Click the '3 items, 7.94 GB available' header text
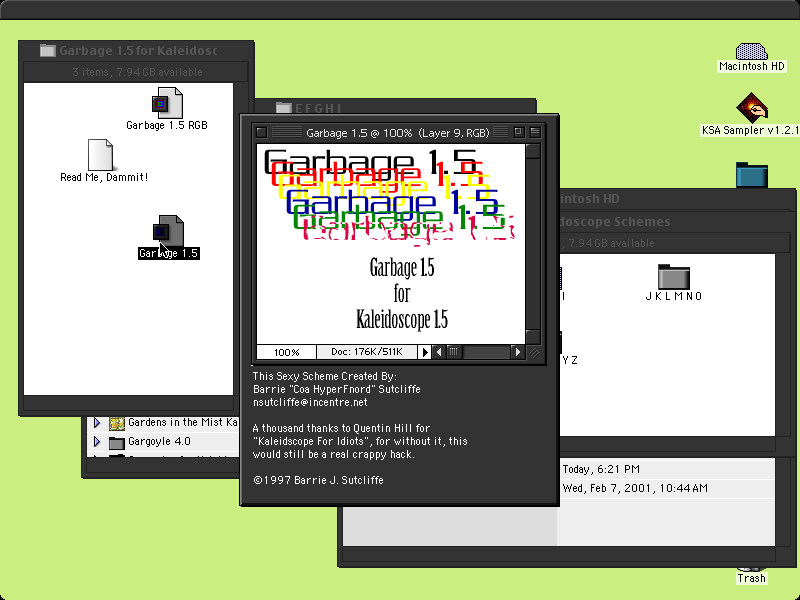Image resolution: width=800 pixels, height=600 pixels. (x=137, y=72)
